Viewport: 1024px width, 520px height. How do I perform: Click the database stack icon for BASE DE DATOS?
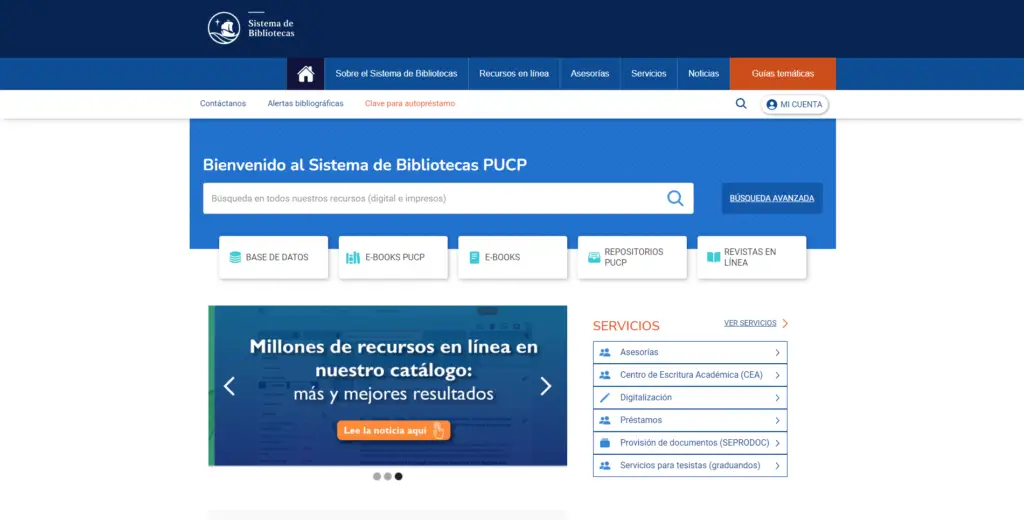click(235, 257)
